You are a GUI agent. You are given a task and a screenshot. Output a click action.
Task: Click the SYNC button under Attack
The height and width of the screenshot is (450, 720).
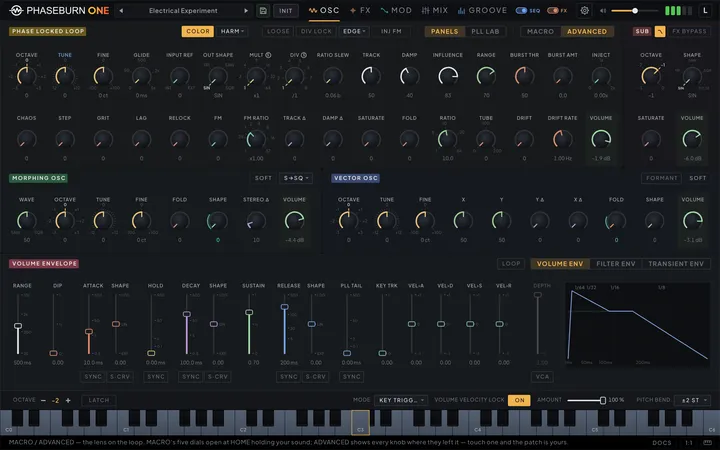93,377
